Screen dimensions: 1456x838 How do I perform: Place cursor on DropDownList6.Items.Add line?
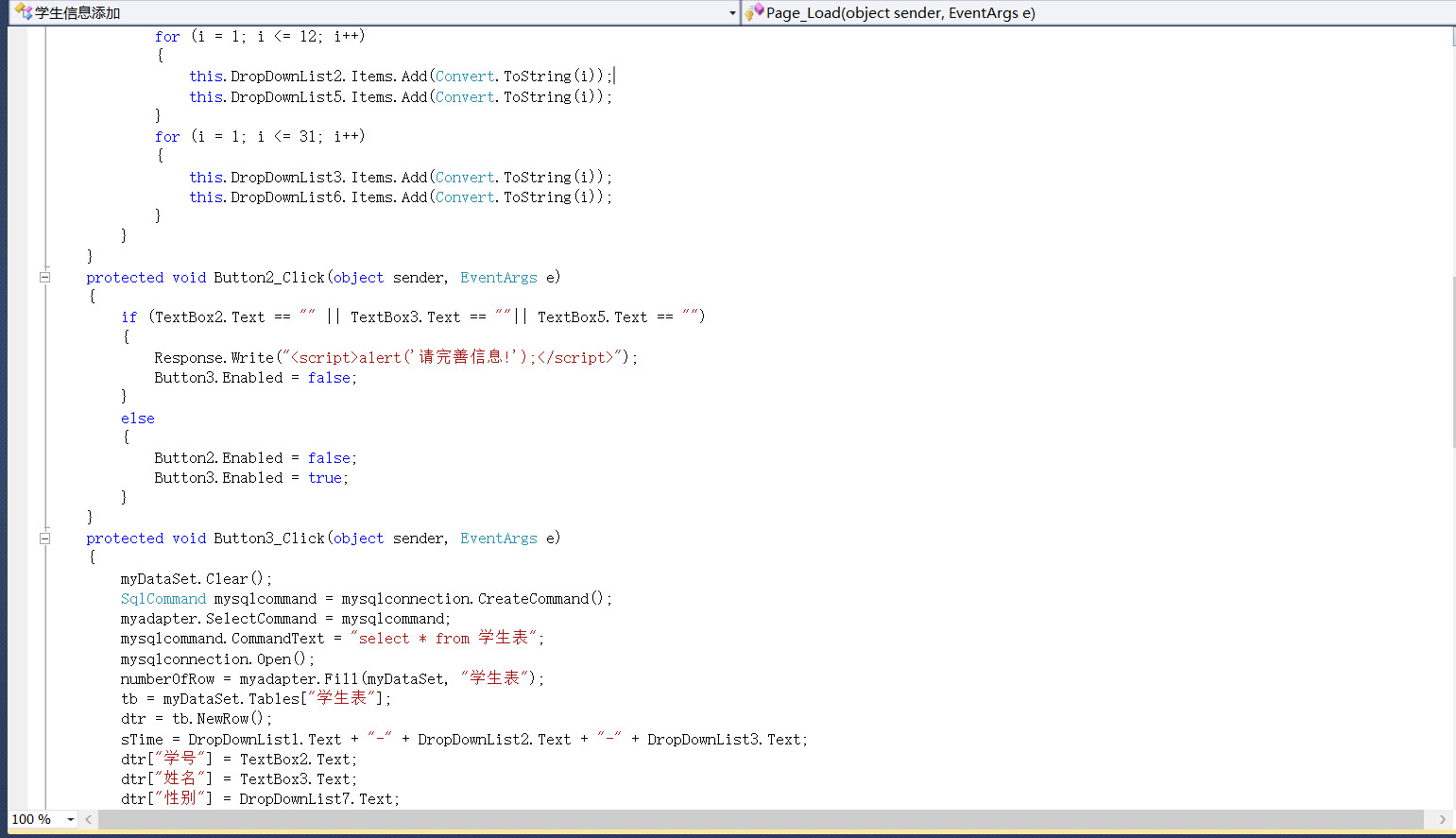pyautogui.click(x=401, y=197)
